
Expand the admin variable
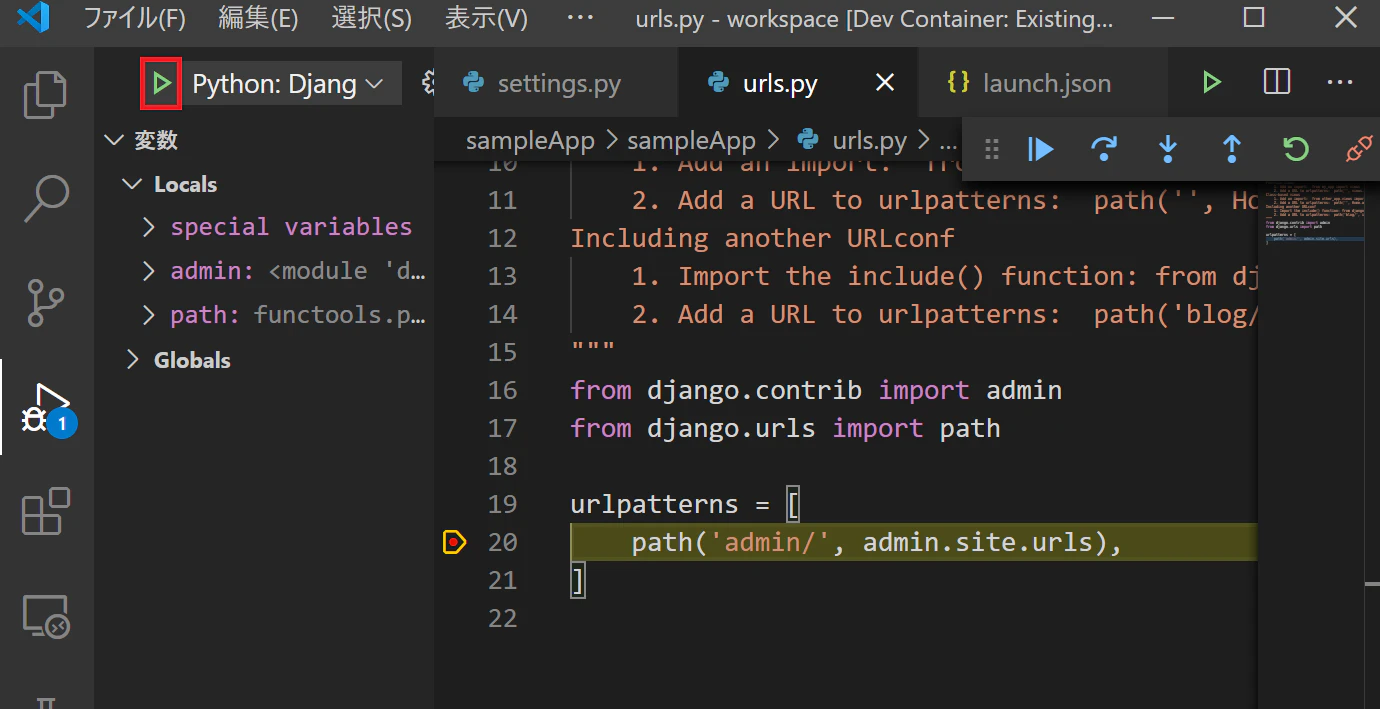pos(149,271)
